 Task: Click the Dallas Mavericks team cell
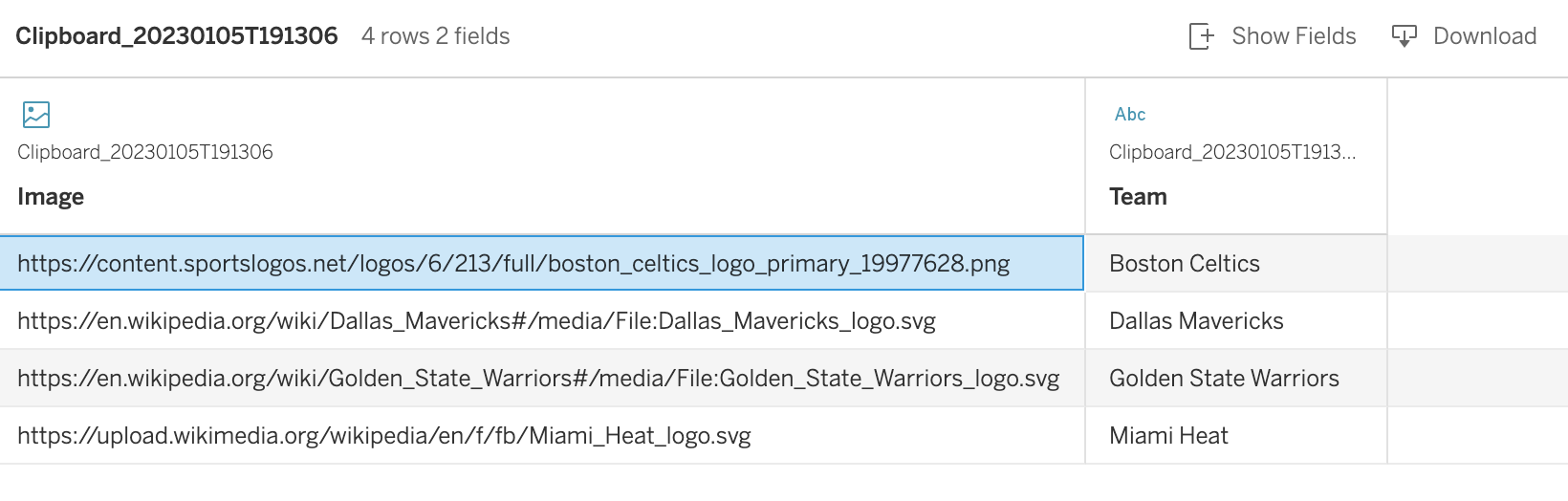coord(1196,321)
